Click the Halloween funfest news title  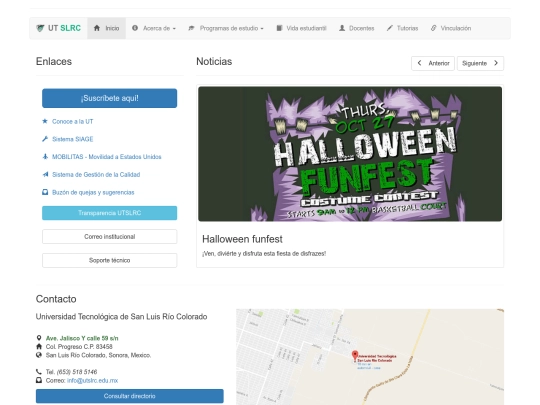pos(242,239)
